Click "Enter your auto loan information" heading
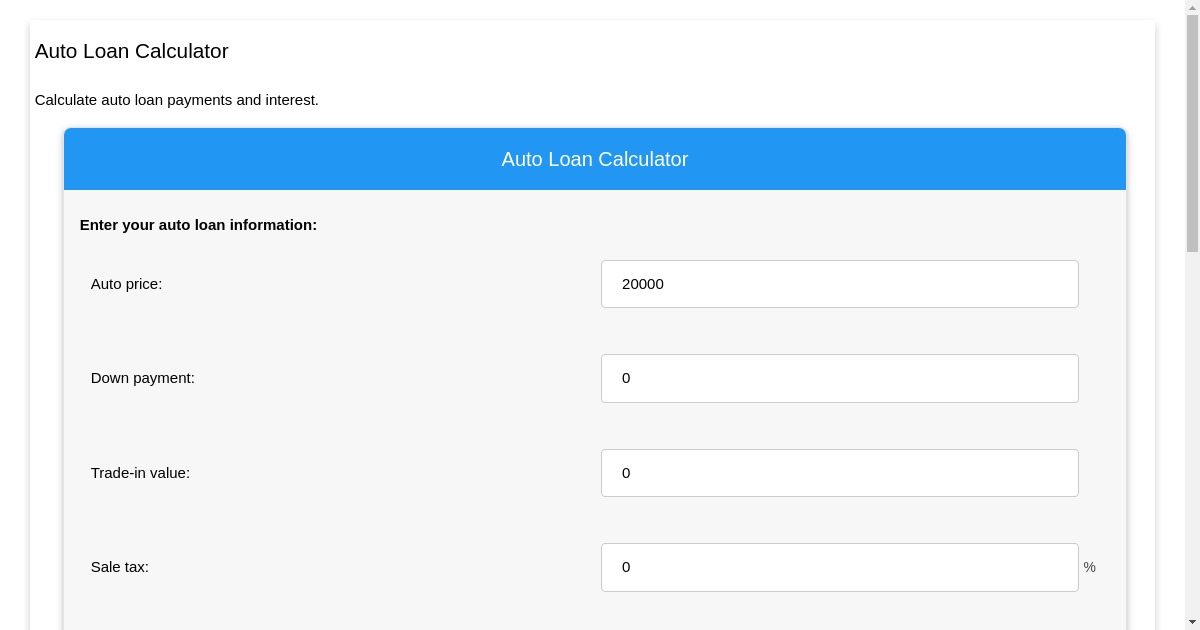The width and height of the screenshot is (1200, 630). (198, 225)
